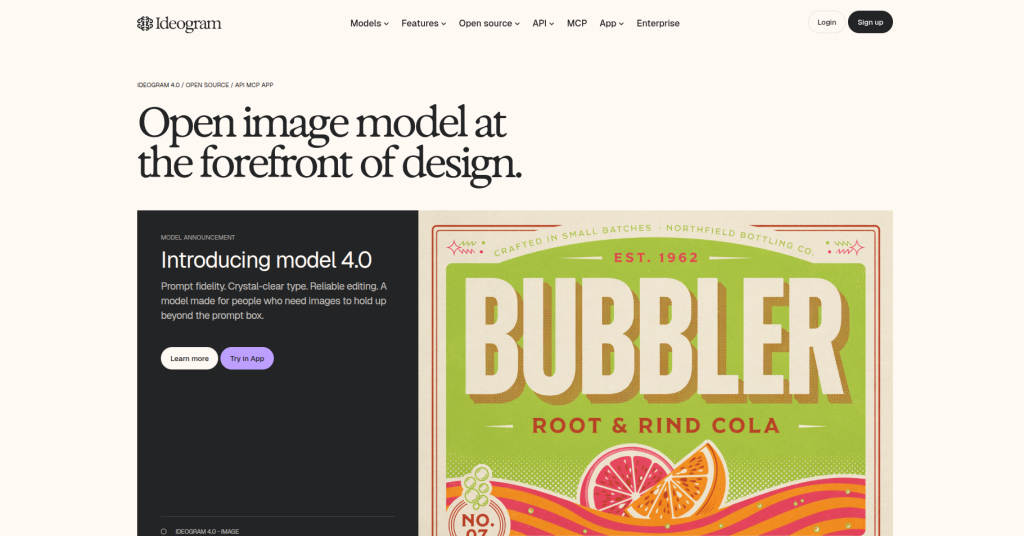1024x536 pixels.
Task: Click the Ideogram wordmark text
Action: pos(189,24)
